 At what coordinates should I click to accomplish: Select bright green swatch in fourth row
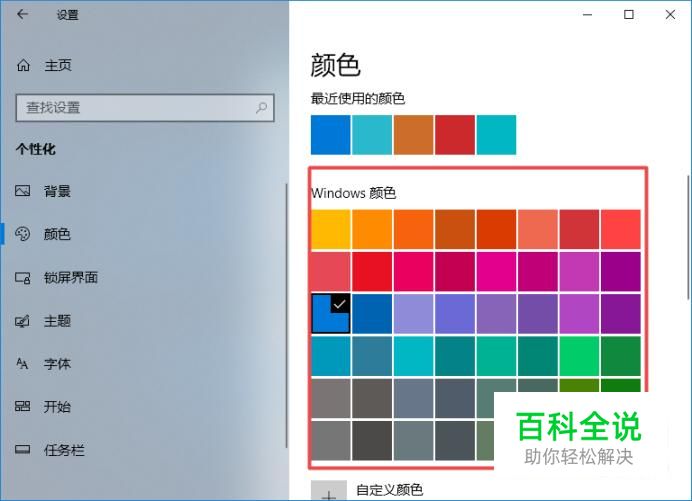tap(579, 356)
